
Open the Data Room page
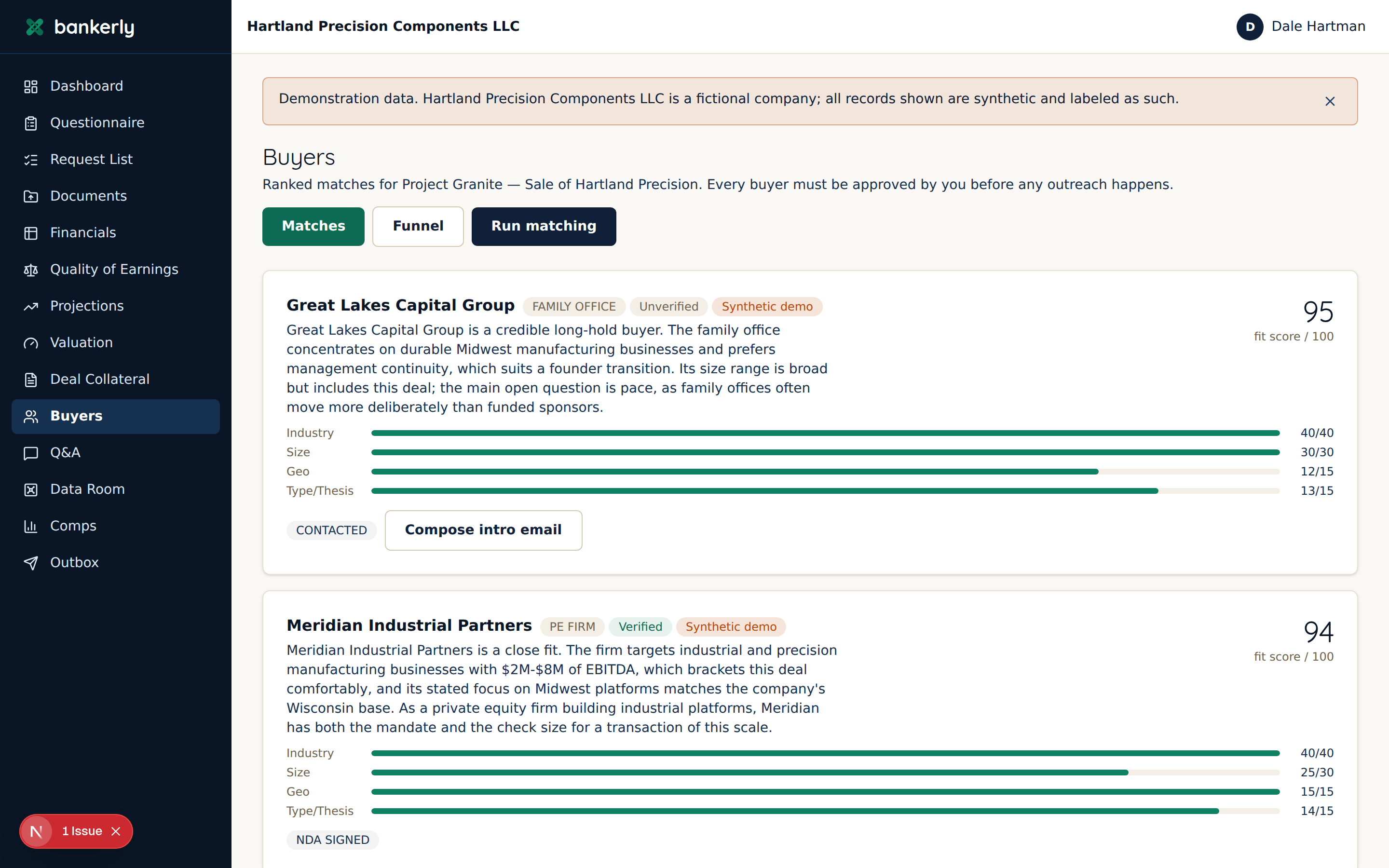click(115, 489)
